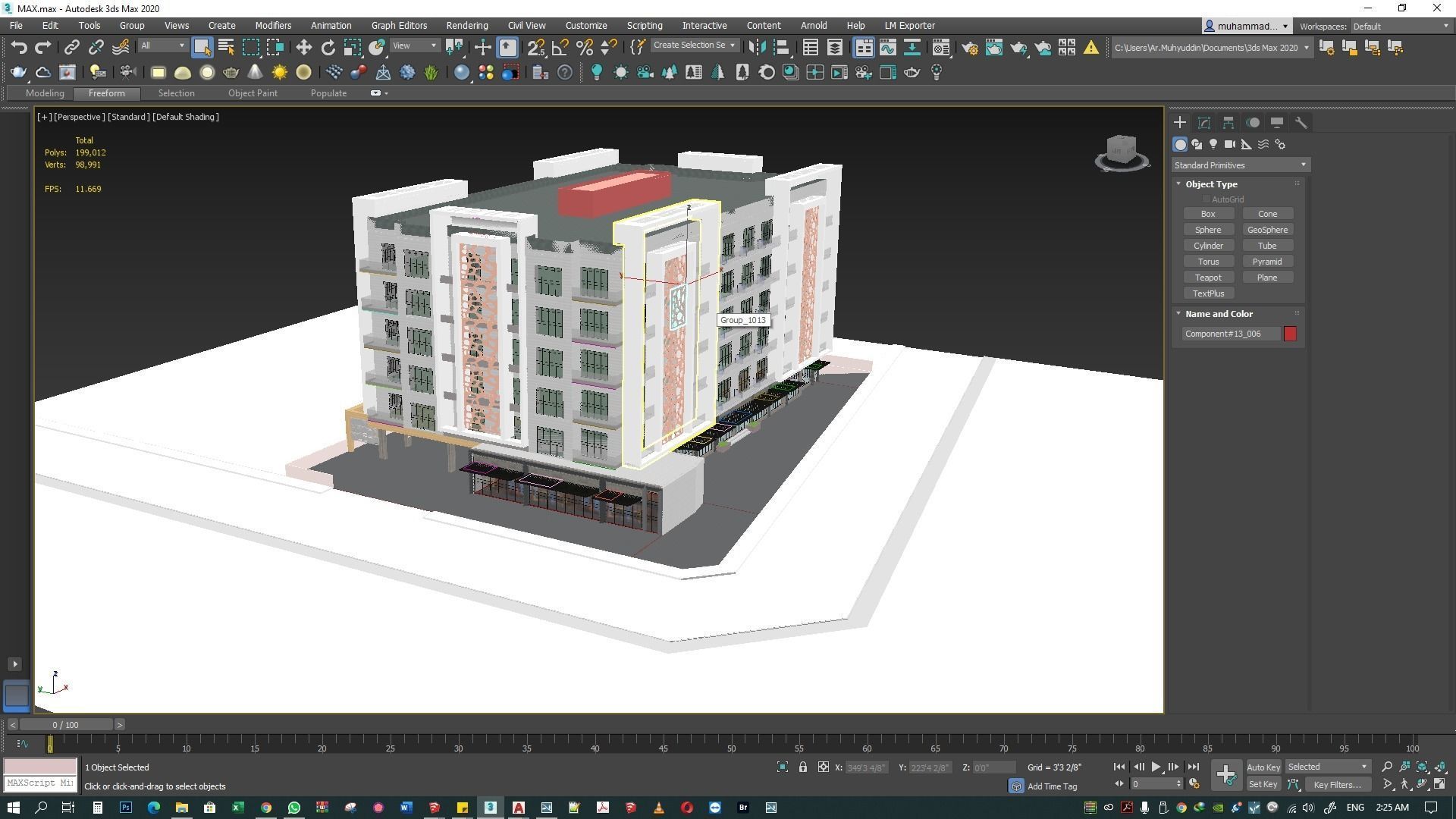Viewport: 1456px width, 819px height.
Task: Open the Rendering menu
Action: (467, 26)
